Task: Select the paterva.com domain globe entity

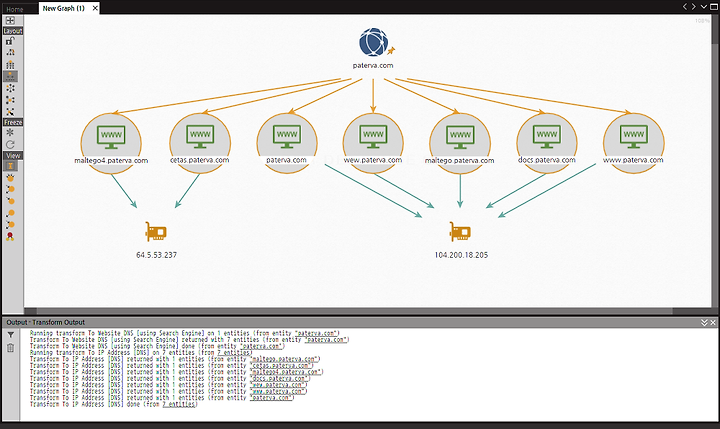Action: 373,43
